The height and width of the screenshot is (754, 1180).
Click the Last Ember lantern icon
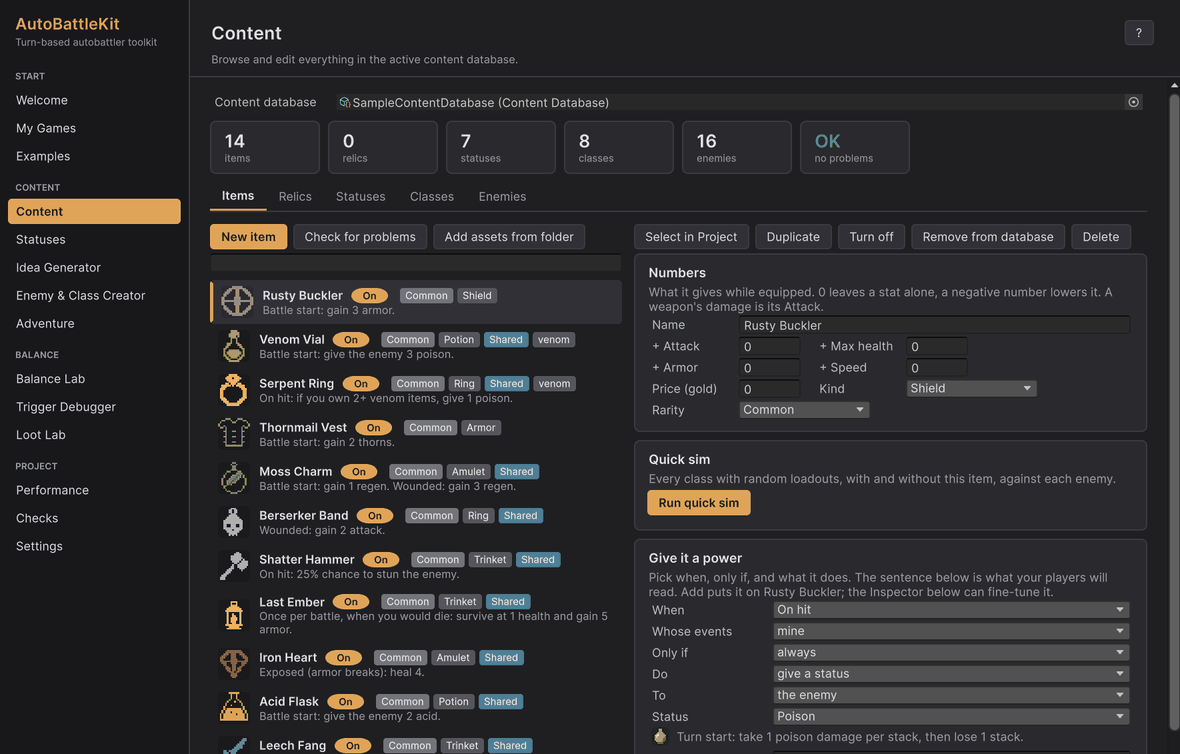234,615
